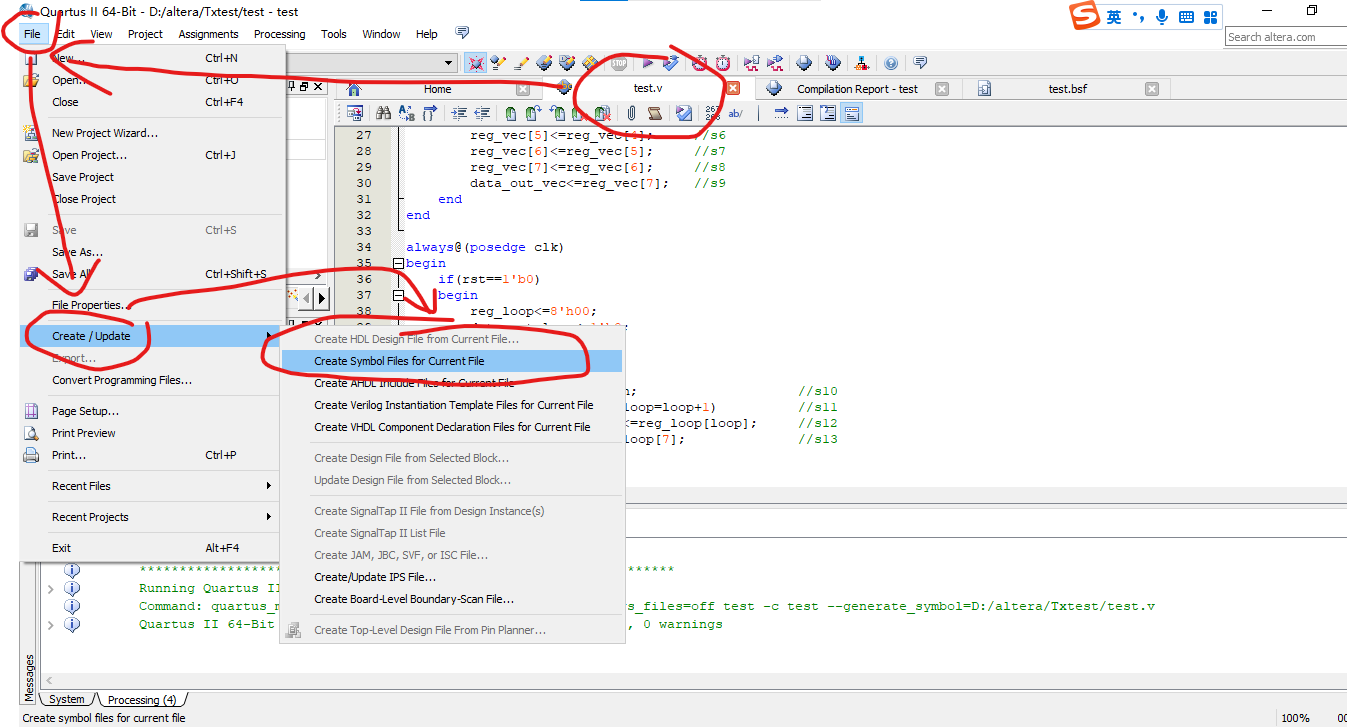This screenshot has width=1347, height=727.
Task: Click the feedback speech-bubble icon beside Help menu
Action: pyautogui.click(x=462, y=33)
